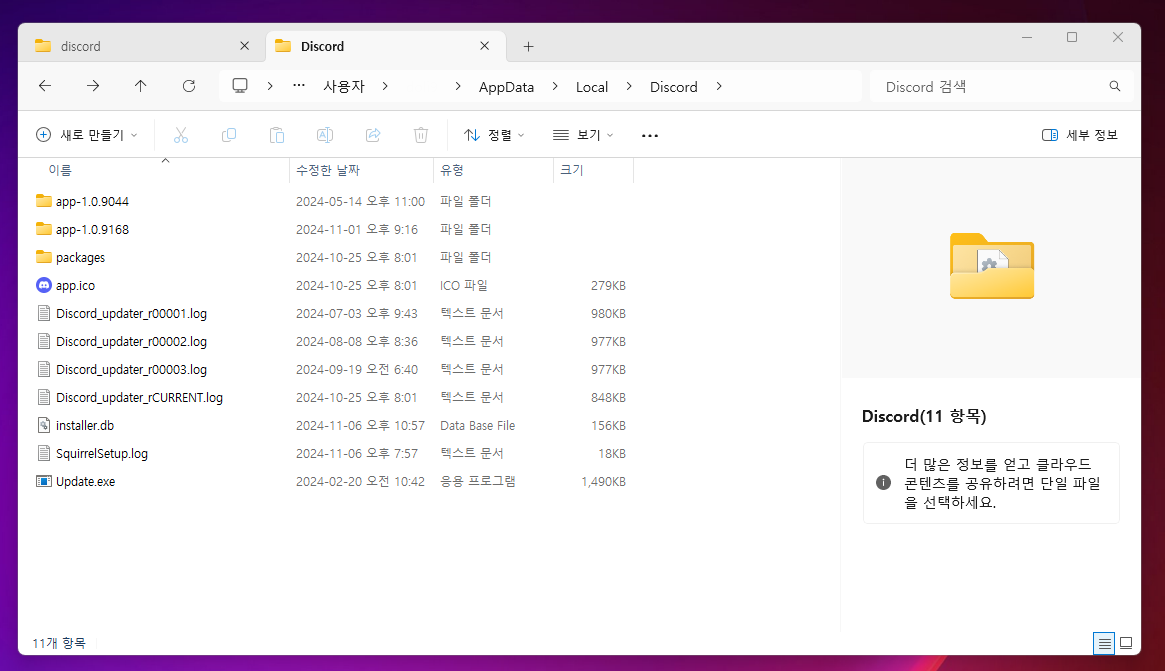
Task: Expand chevron next to PC icon
Action: click(x=270, y=86)
